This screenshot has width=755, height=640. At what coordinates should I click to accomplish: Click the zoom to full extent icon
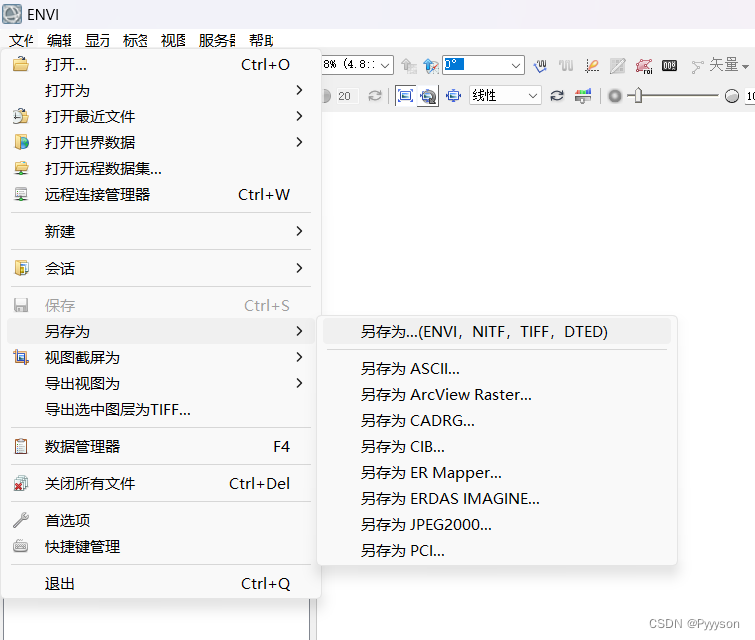pos(405,96)
